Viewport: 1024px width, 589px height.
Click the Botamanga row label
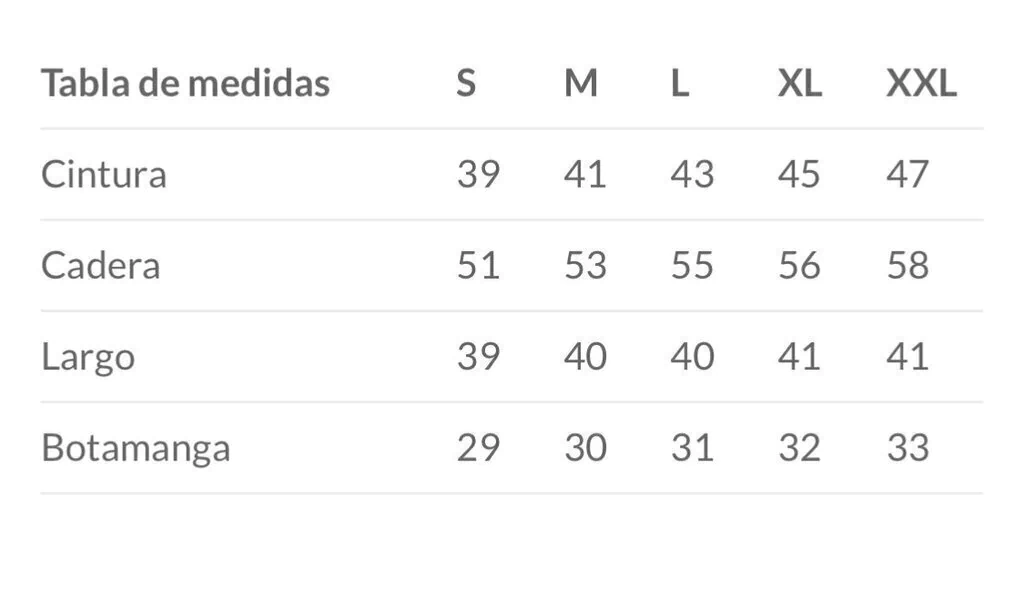[x=136, y=449]
